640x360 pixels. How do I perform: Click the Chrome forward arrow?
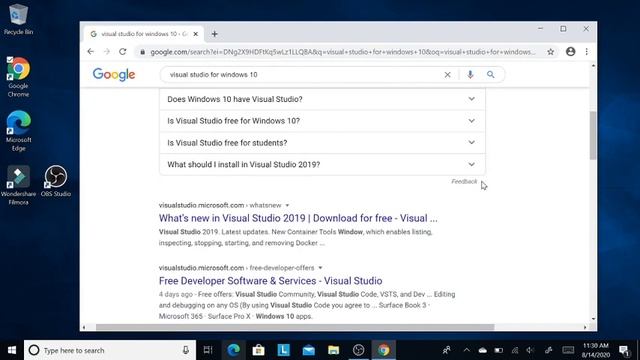tap(107, 52)
